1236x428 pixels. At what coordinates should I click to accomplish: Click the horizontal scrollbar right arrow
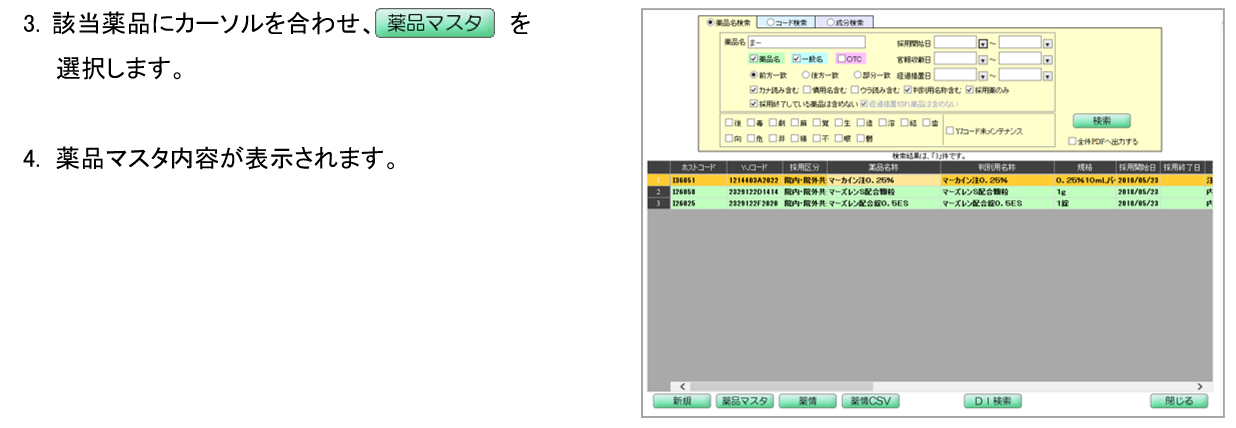(1200, 385)
